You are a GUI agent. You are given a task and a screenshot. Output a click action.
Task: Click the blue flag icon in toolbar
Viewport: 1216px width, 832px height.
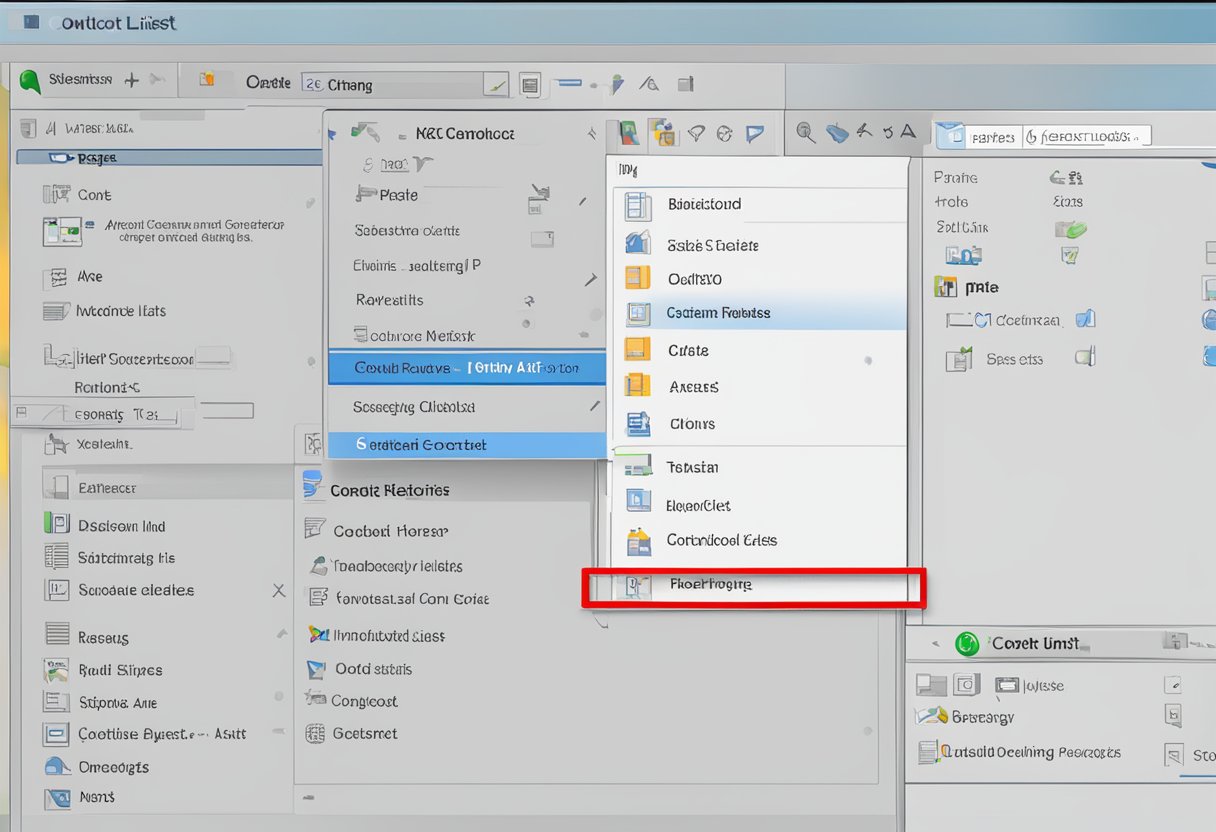click(755, 133)
